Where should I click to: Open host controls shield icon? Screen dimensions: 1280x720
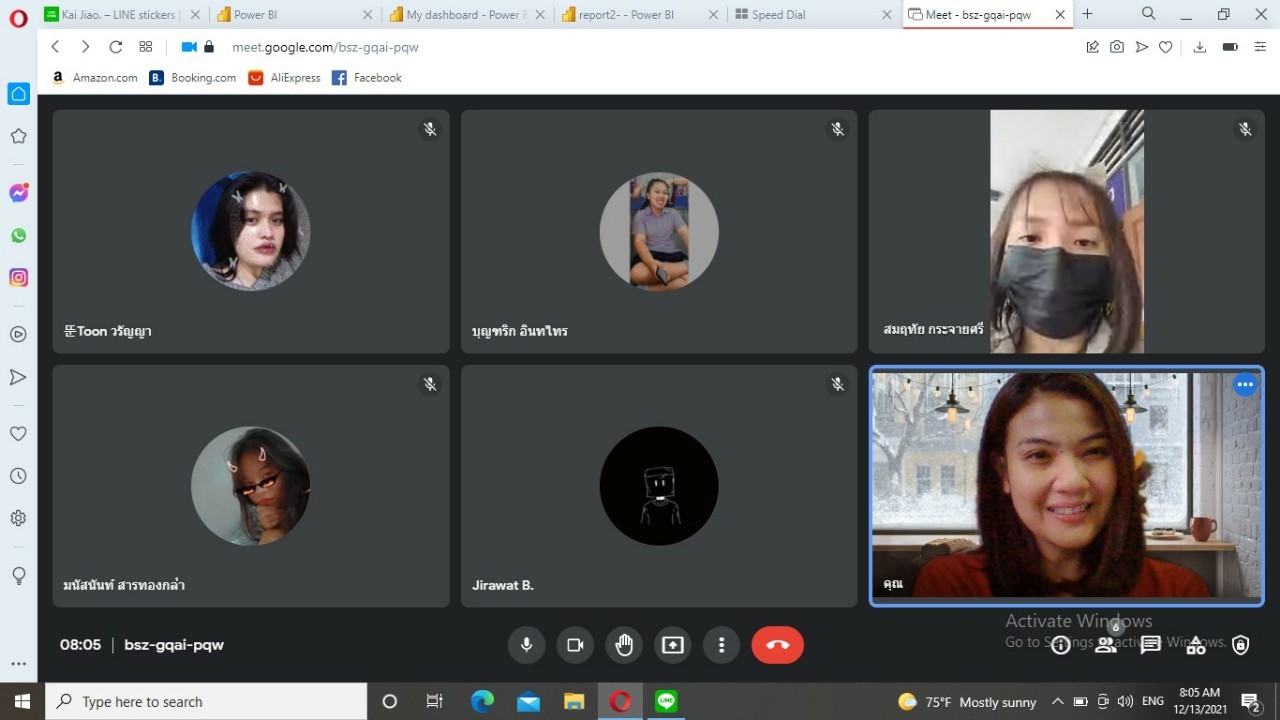pos(1241,645)
